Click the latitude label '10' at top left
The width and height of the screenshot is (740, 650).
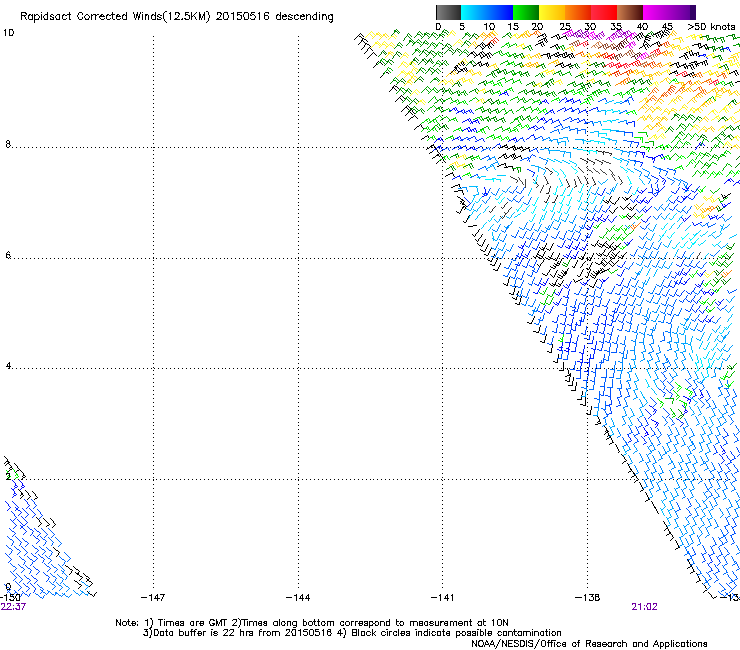point(8,33)
